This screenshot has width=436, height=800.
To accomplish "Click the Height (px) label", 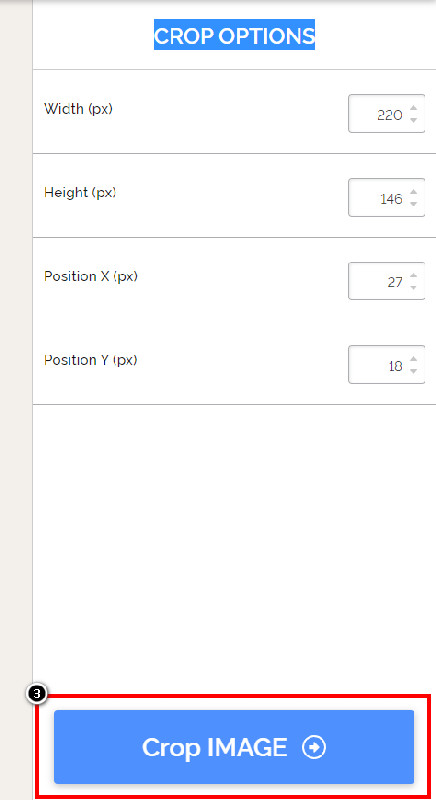I will (80, 192).
